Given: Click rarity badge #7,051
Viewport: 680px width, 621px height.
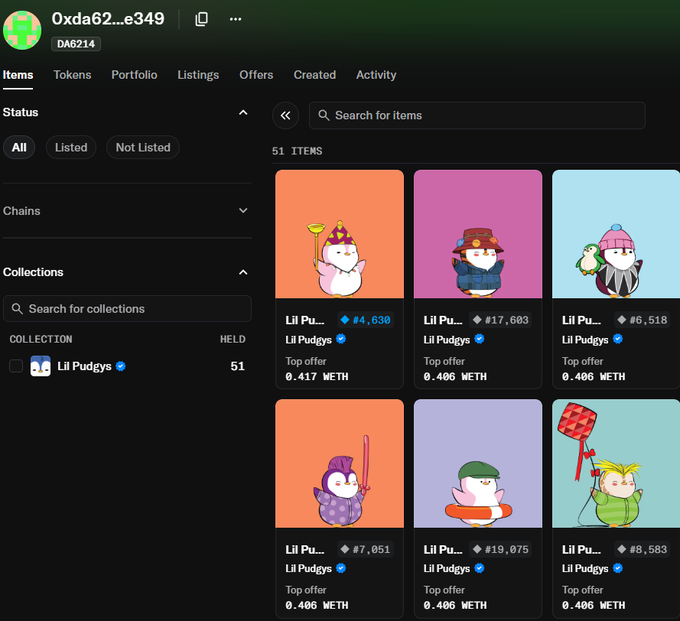Looking at the screenshot, I should (366, 549).
